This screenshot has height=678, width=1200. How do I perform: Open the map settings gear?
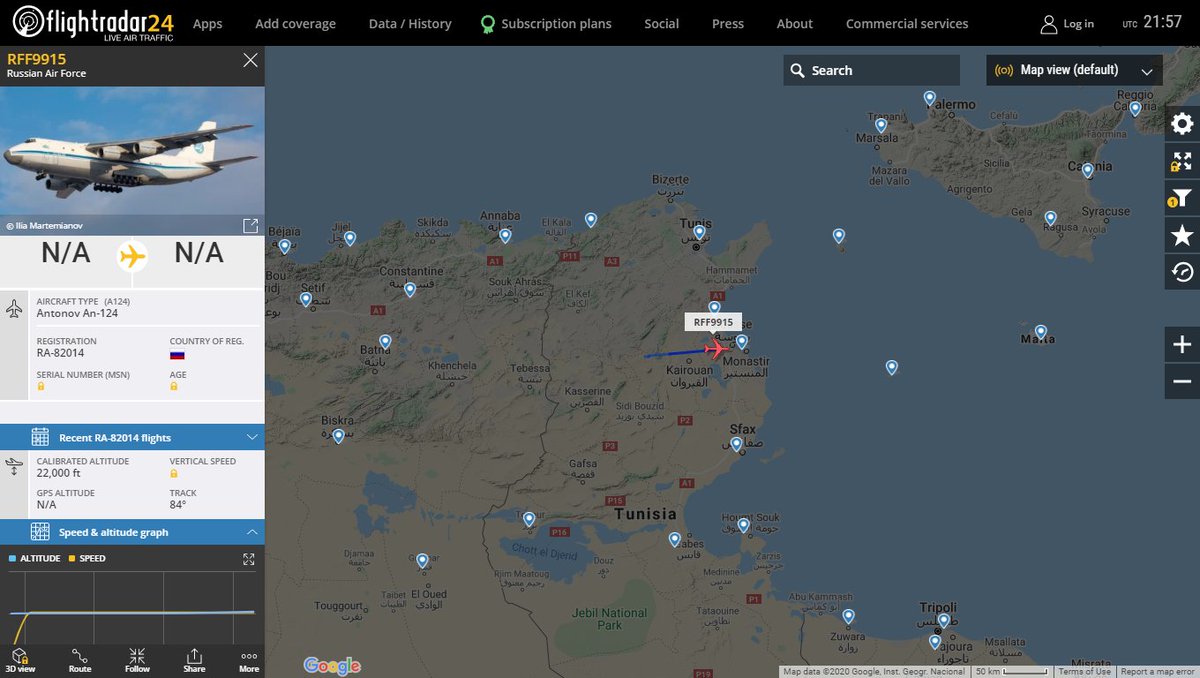tap(1182, 124)
